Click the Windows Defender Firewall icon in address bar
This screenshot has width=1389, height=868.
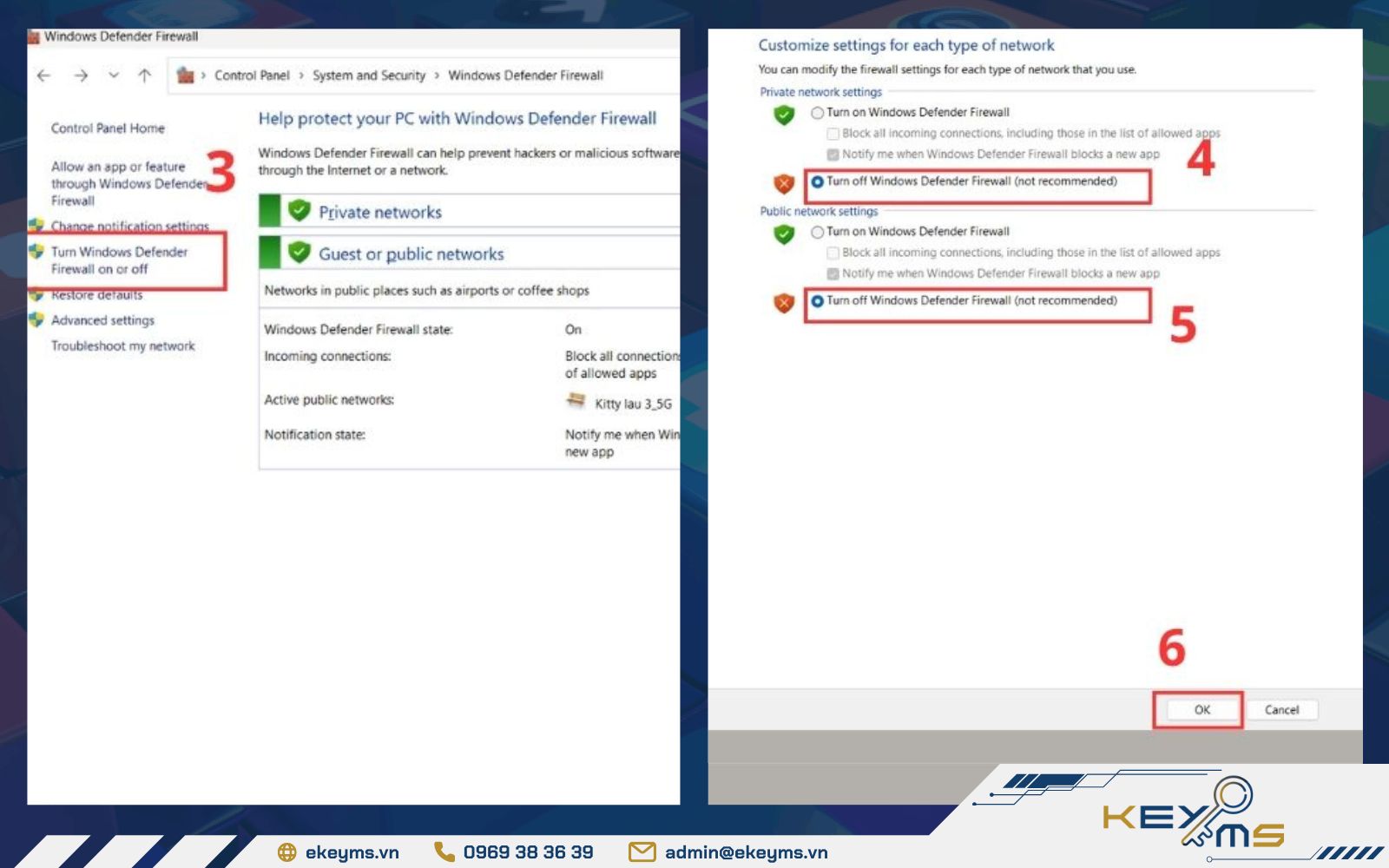click(x=184, y=75)
